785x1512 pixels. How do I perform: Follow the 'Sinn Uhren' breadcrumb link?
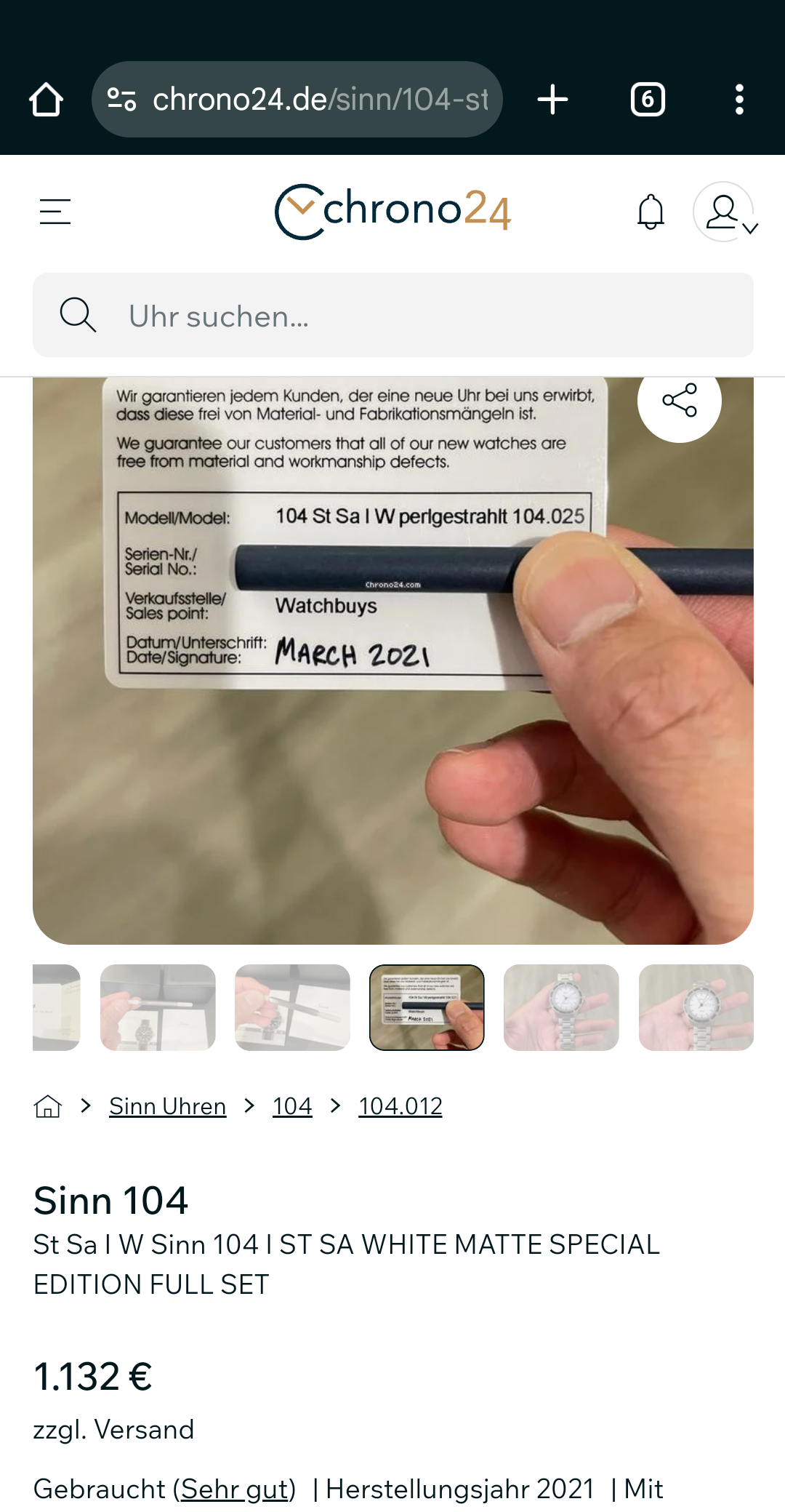point(168,1106)
